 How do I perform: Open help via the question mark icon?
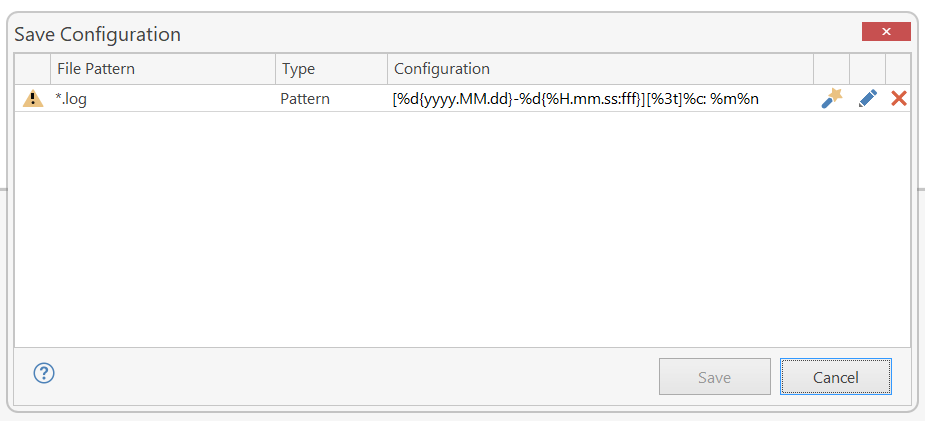(44, 373)
